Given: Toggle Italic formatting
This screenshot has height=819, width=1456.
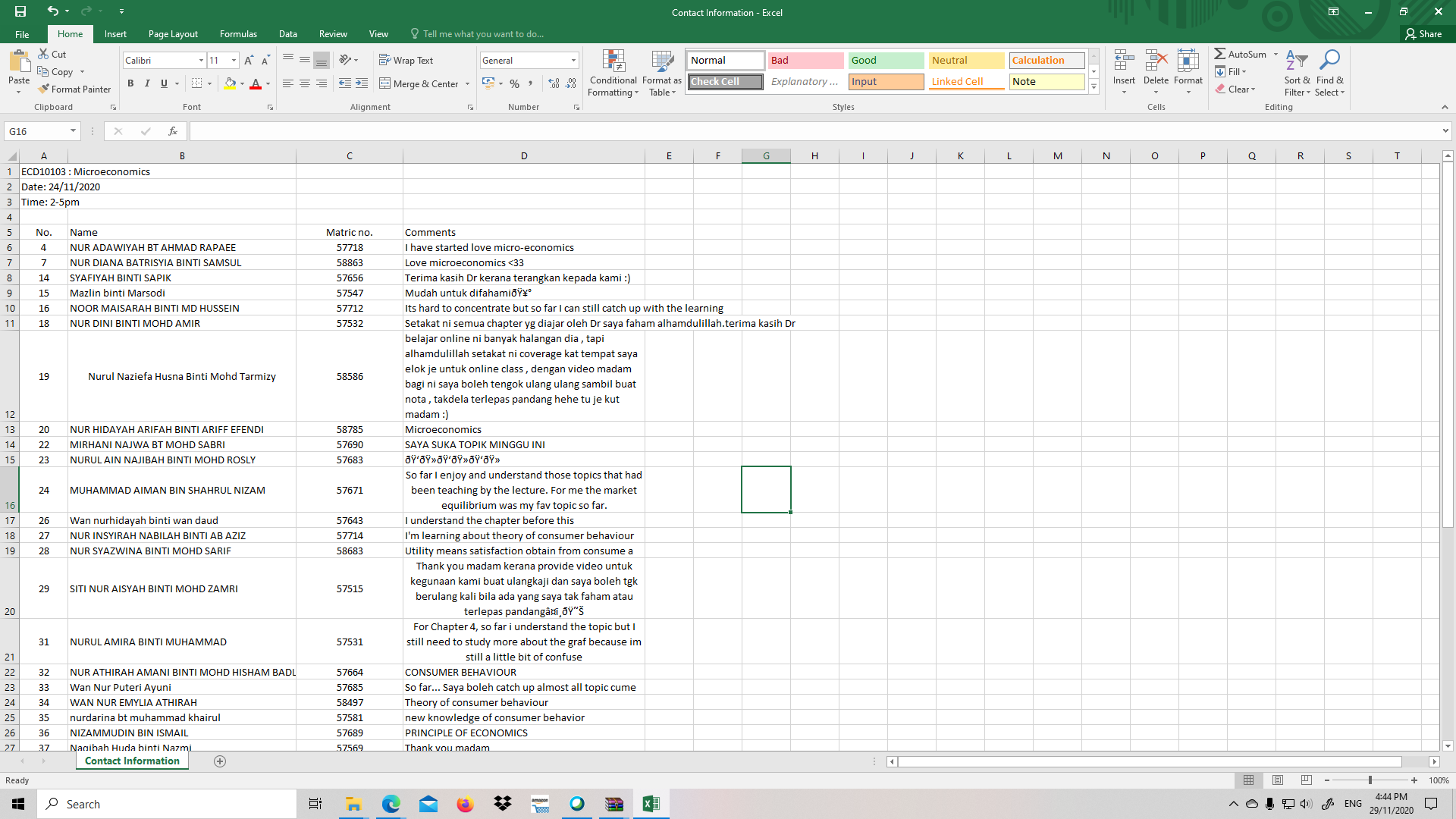Looking at the screenshot, I should click(147, 83).
